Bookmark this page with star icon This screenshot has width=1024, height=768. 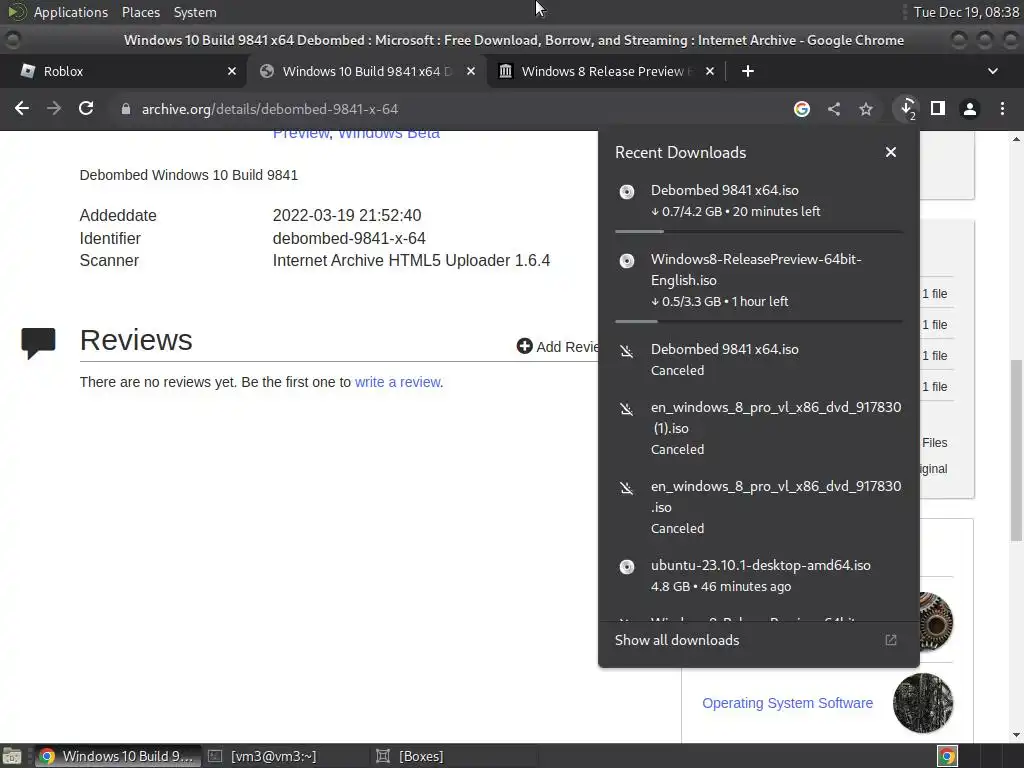pyautogui.click(x=866, y=109)
